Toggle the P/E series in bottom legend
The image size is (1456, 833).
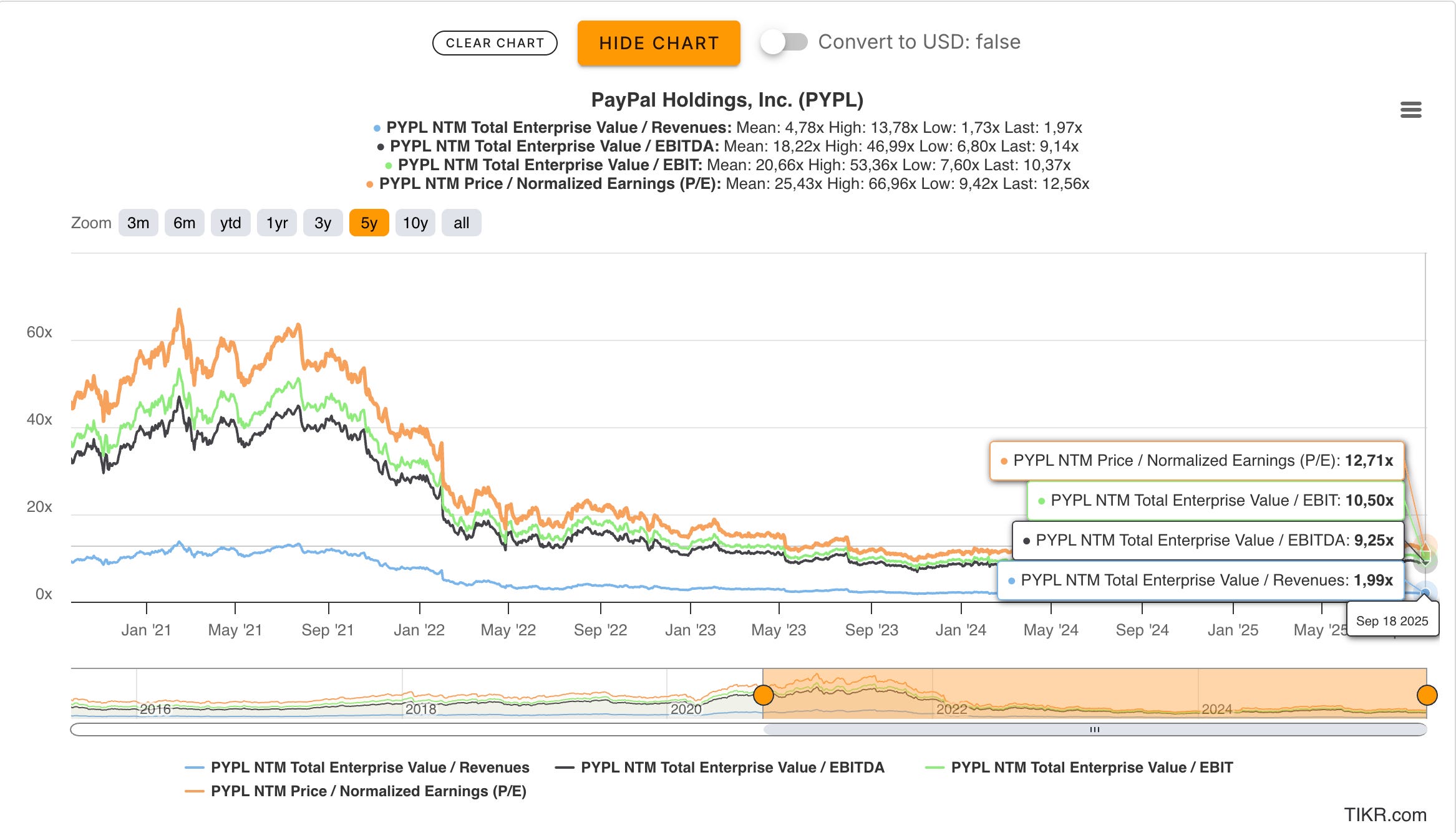coord(368,791)
